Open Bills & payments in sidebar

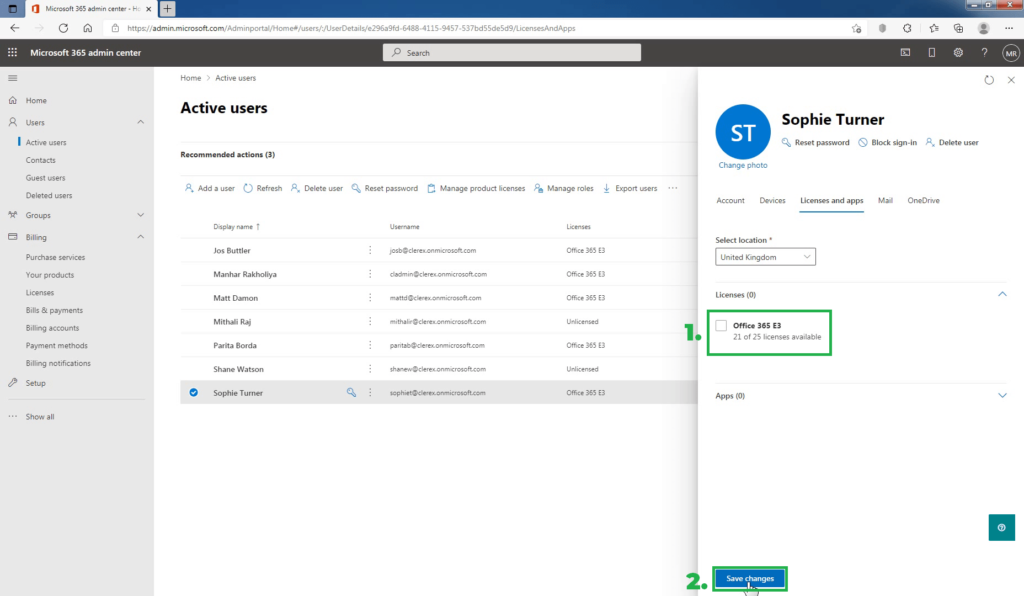coord(54,310)
